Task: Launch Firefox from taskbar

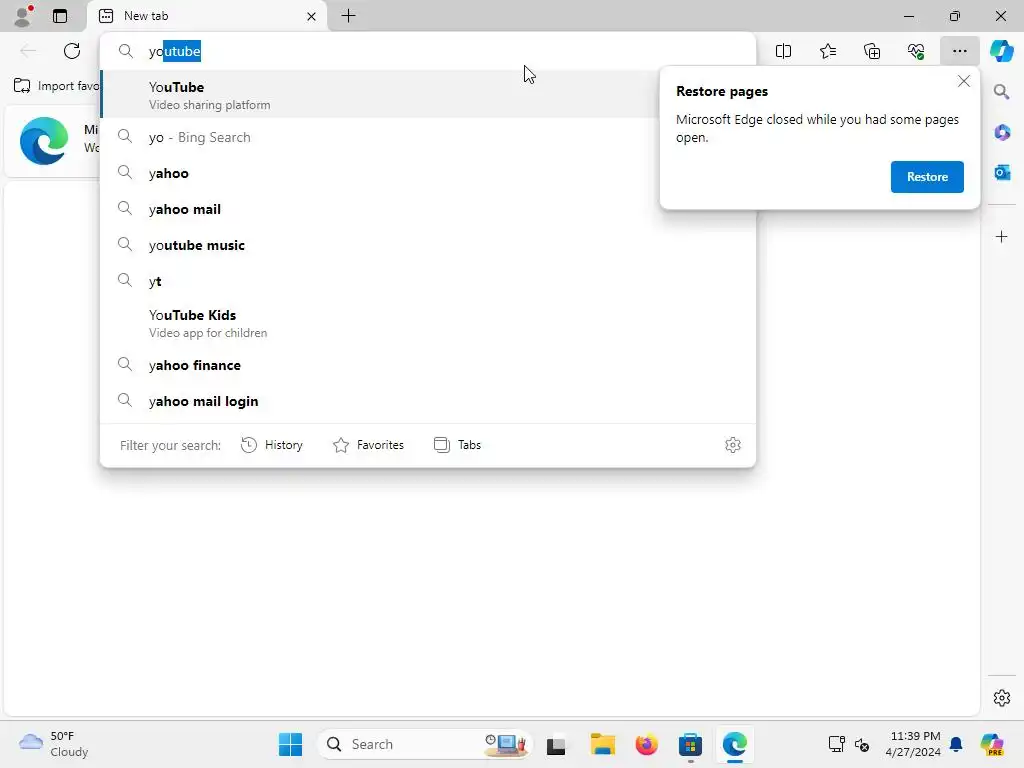Action: 647,744
